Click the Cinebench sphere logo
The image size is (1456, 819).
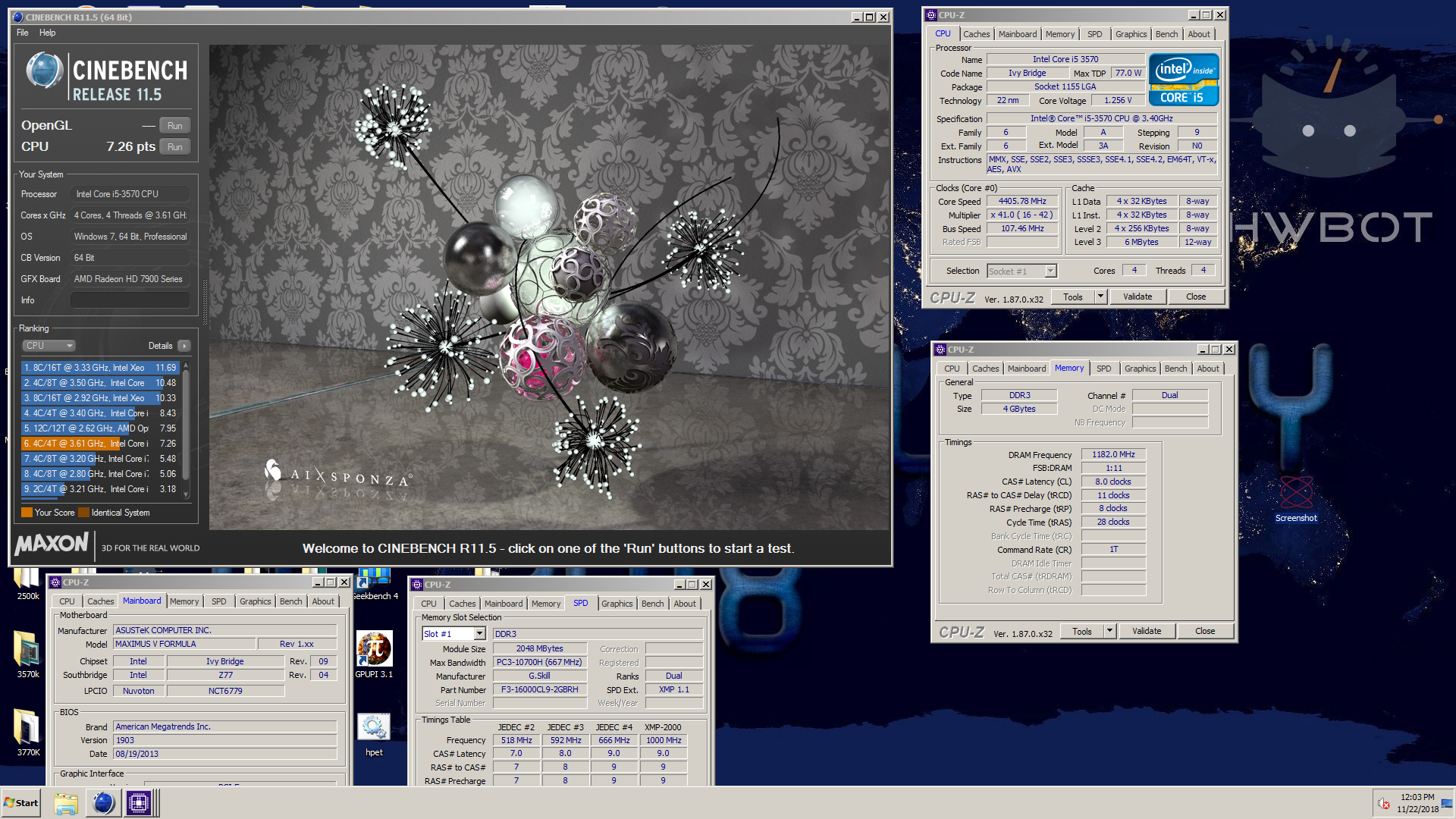[x=44, y=71]
